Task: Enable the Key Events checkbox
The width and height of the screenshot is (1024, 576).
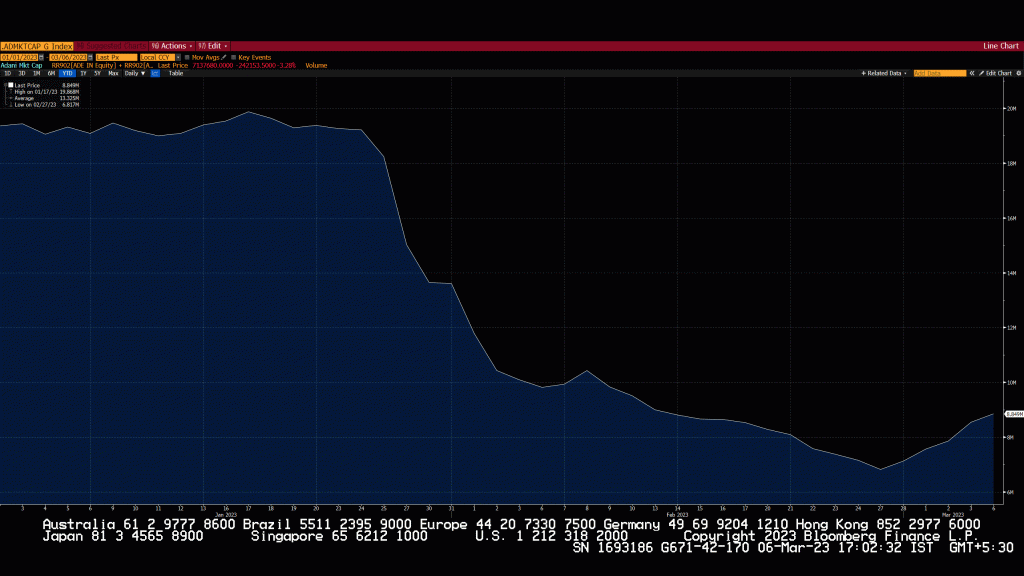Action: [233, 57]
